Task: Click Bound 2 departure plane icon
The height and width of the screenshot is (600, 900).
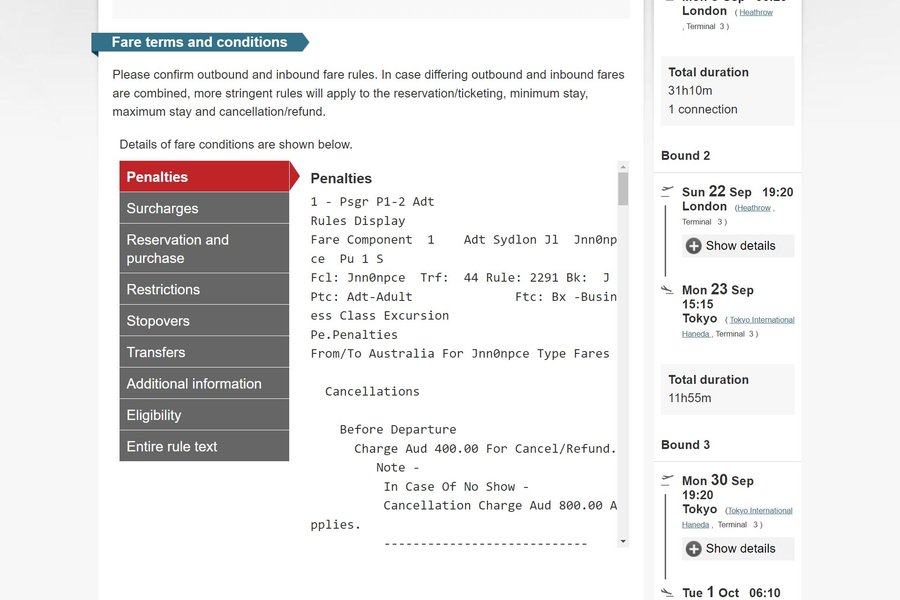Action: [667, 191]
